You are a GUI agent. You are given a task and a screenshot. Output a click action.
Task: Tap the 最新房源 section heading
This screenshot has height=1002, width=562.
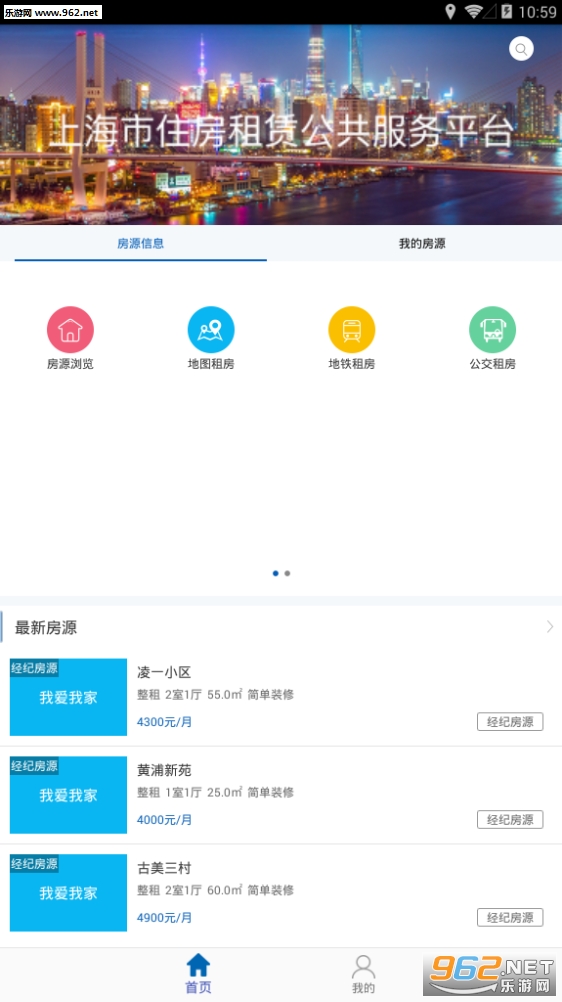tap(46, 628)
